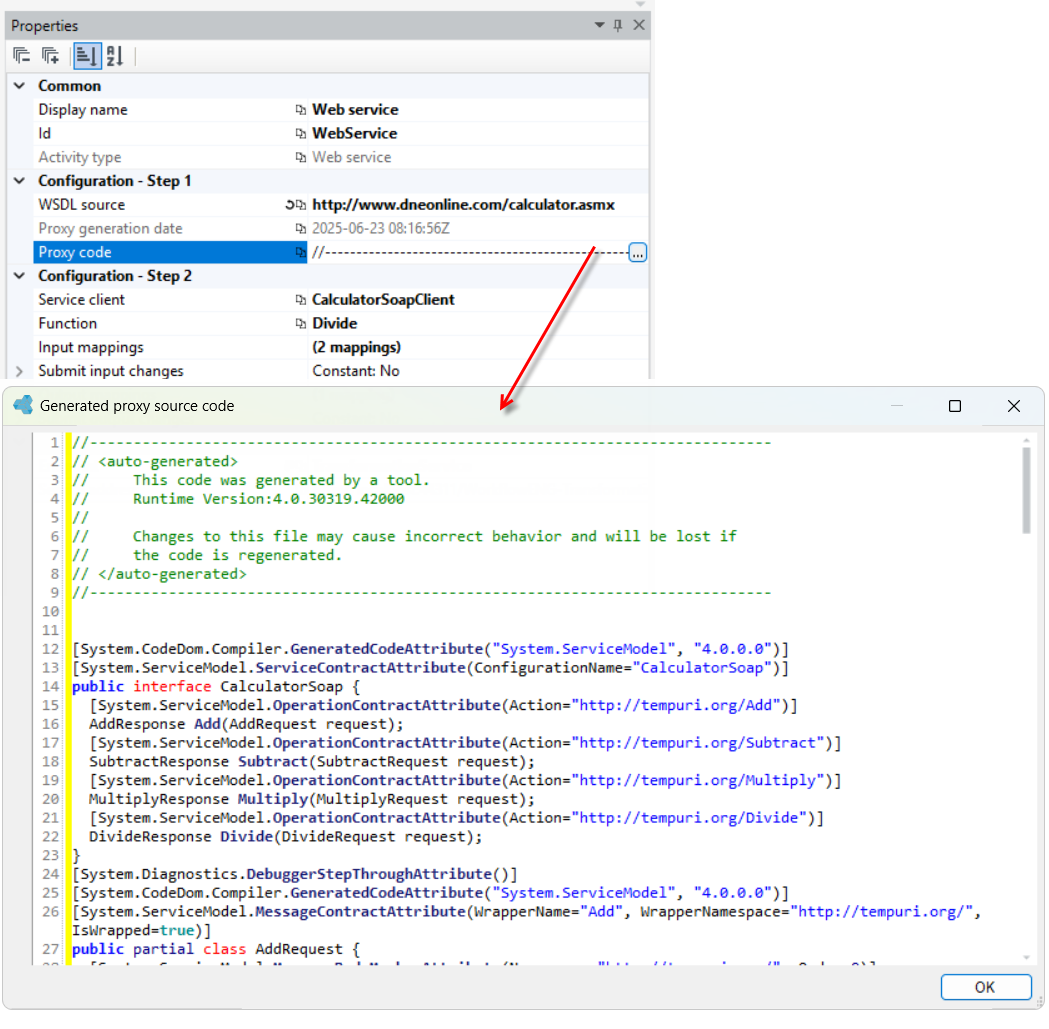This screenshot has height=1029, width=1049.
Task: Click the Proxy generation date value
Action: [x=381, y=229]
